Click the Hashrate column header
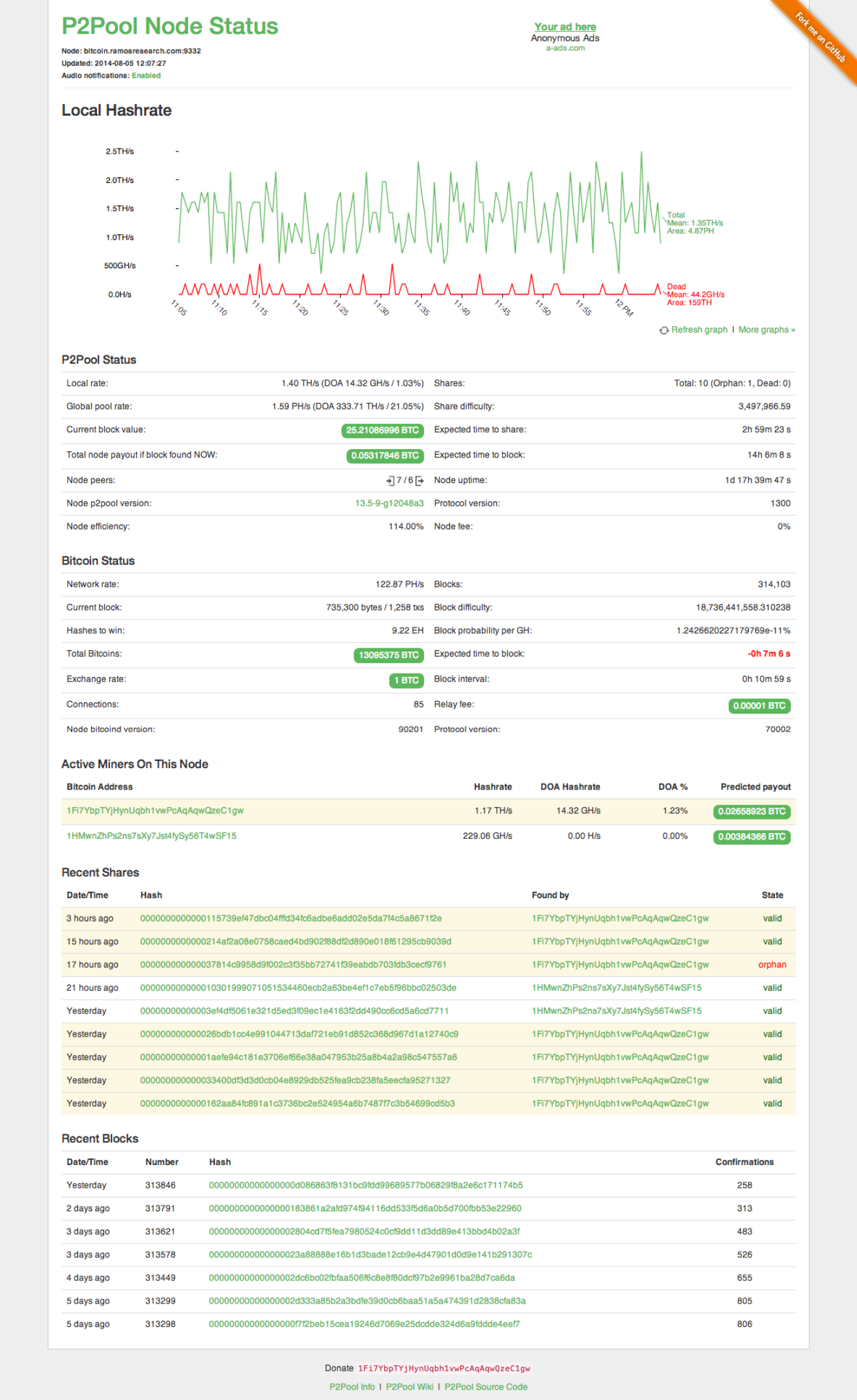This screenshot has width=857, height=1400. 493,787
